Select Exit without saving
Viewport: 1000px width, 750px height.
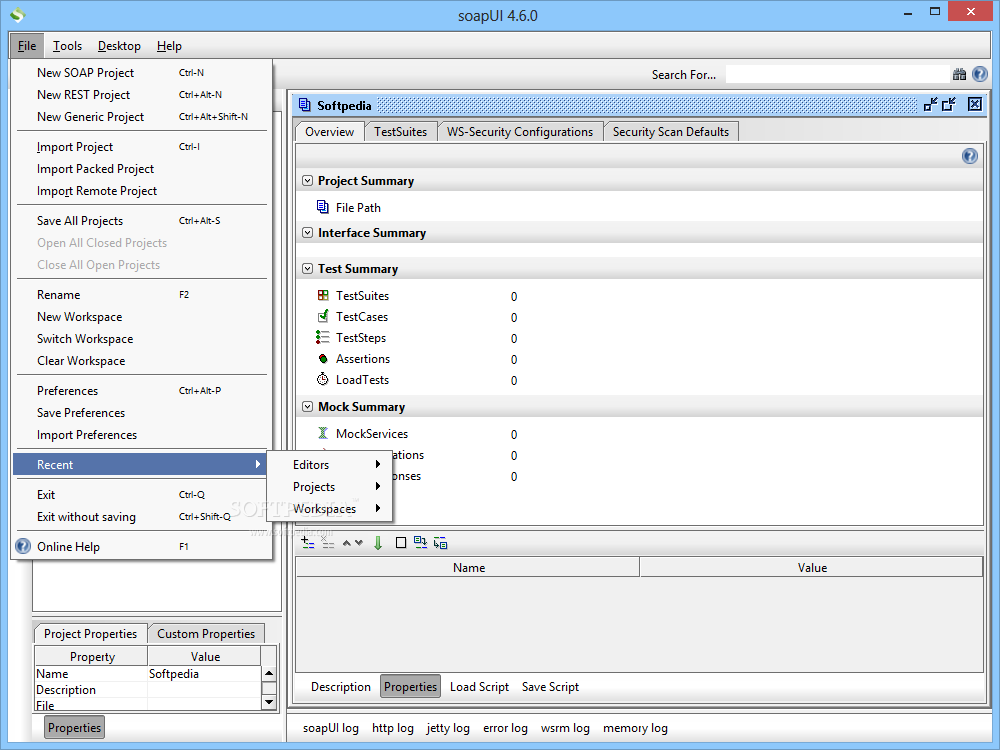142,517
